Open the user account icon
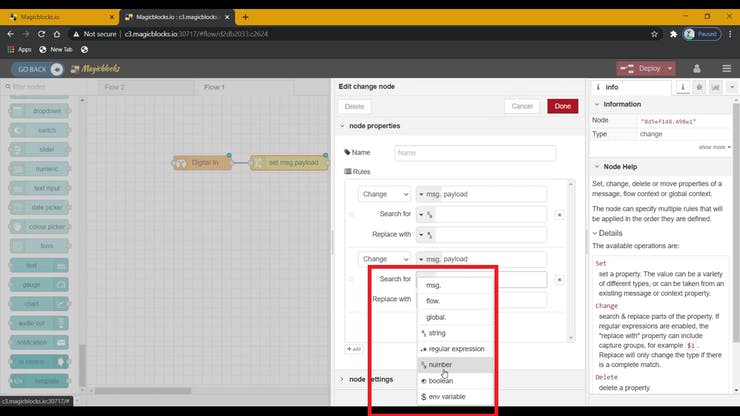The width and height of the screenshot is (740, 416). [x=697, y=69]
